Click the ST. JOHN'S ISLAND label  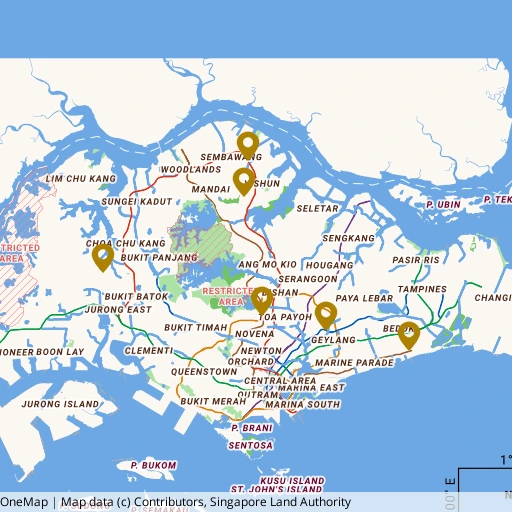(x=277, y=489)
